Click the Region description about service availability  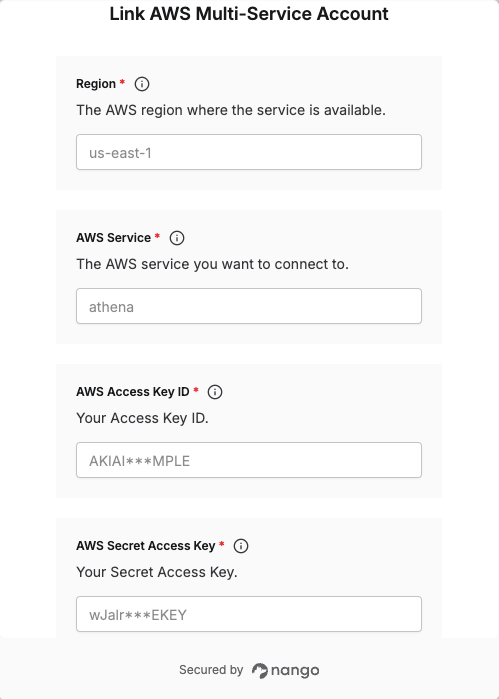(231, 110)
